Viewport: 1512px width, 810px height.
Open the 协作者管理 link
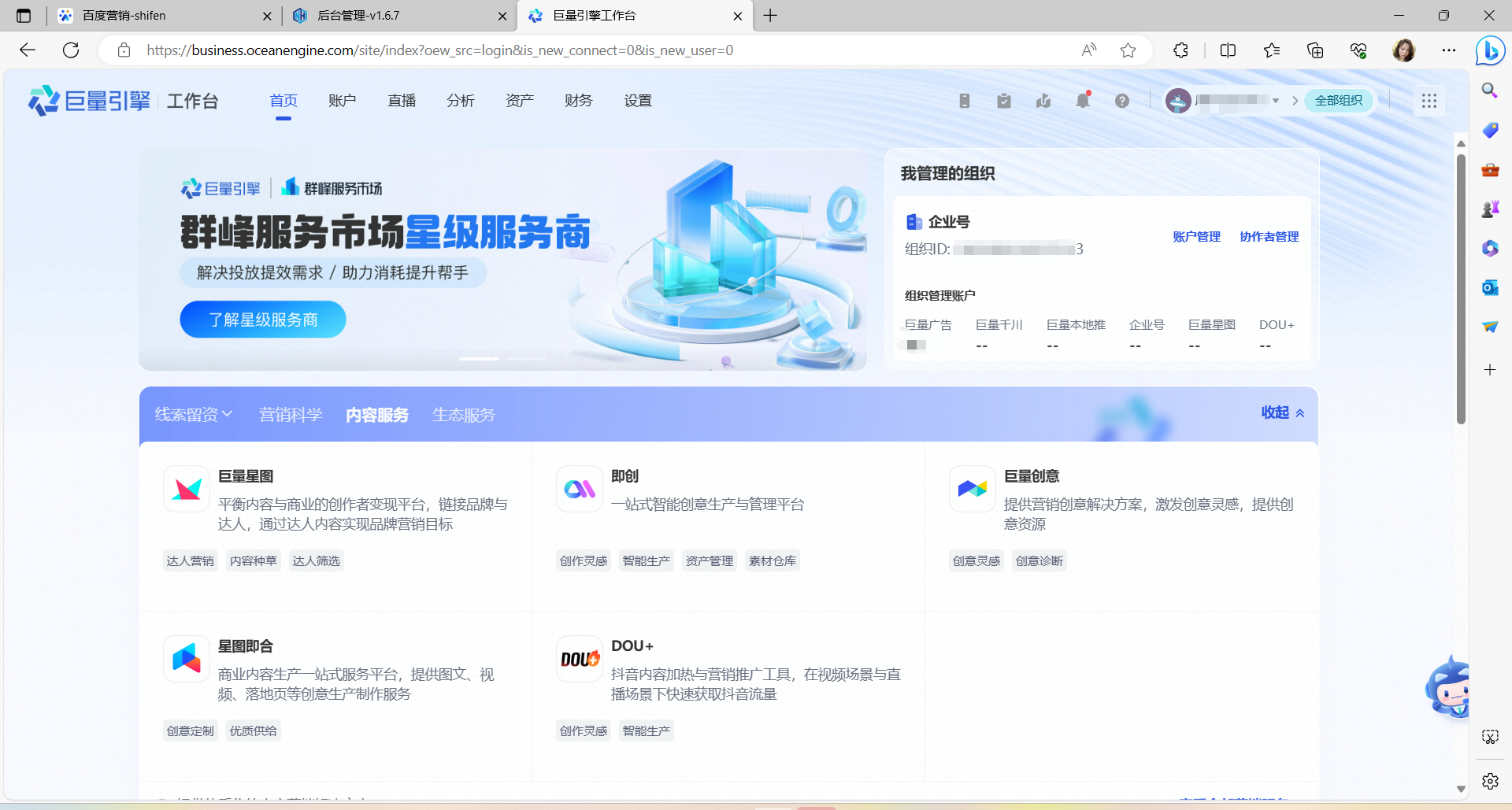pyautogui.click(x=1269, y=237)
